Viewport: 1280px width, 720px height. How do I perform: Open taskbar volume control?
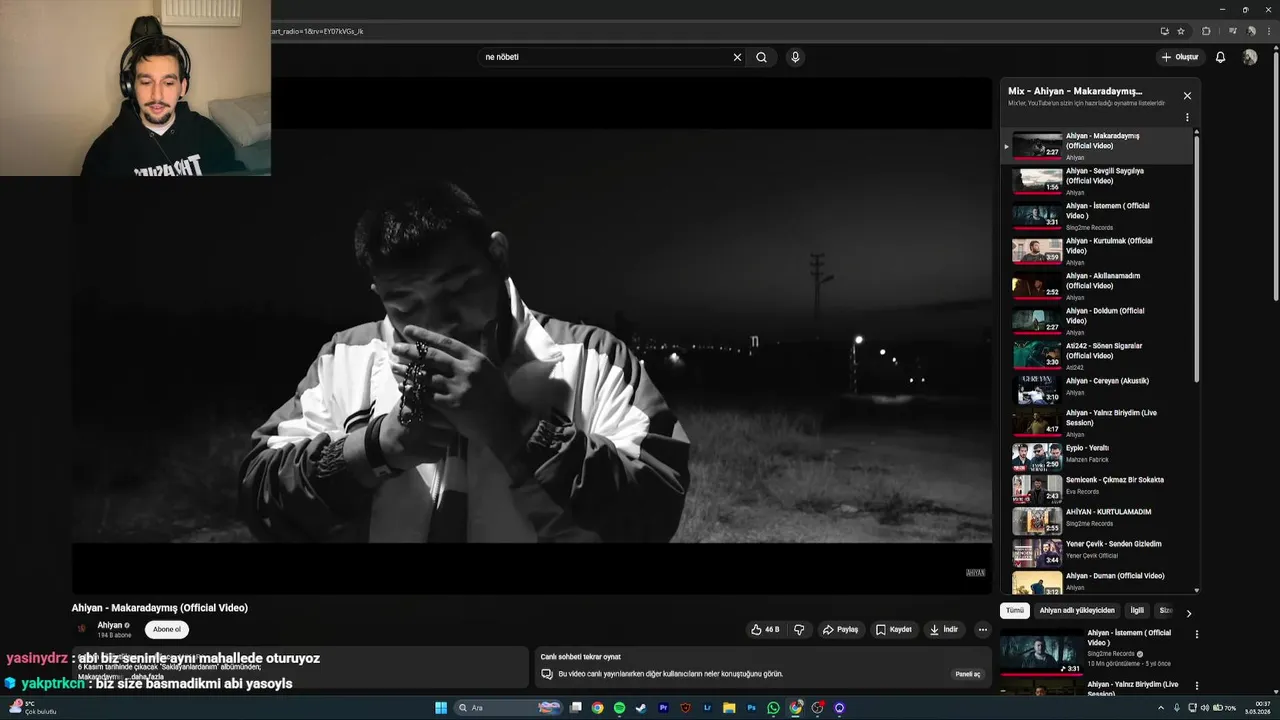click(x=1207, y=708)
